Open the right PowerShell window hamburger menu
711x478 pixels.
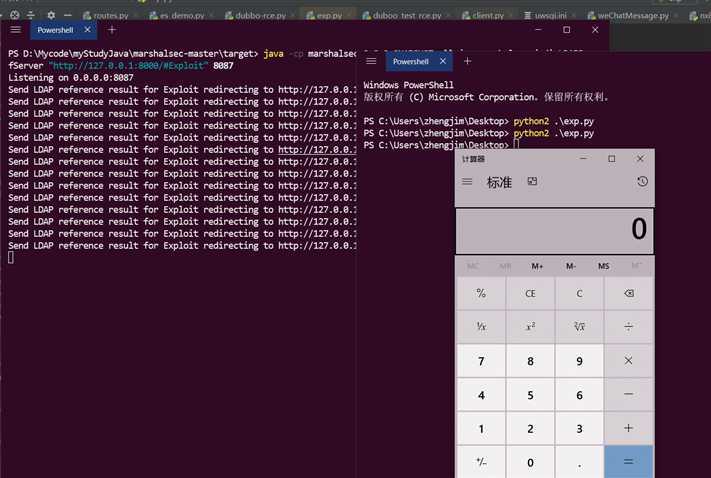[x=371, y=61]
